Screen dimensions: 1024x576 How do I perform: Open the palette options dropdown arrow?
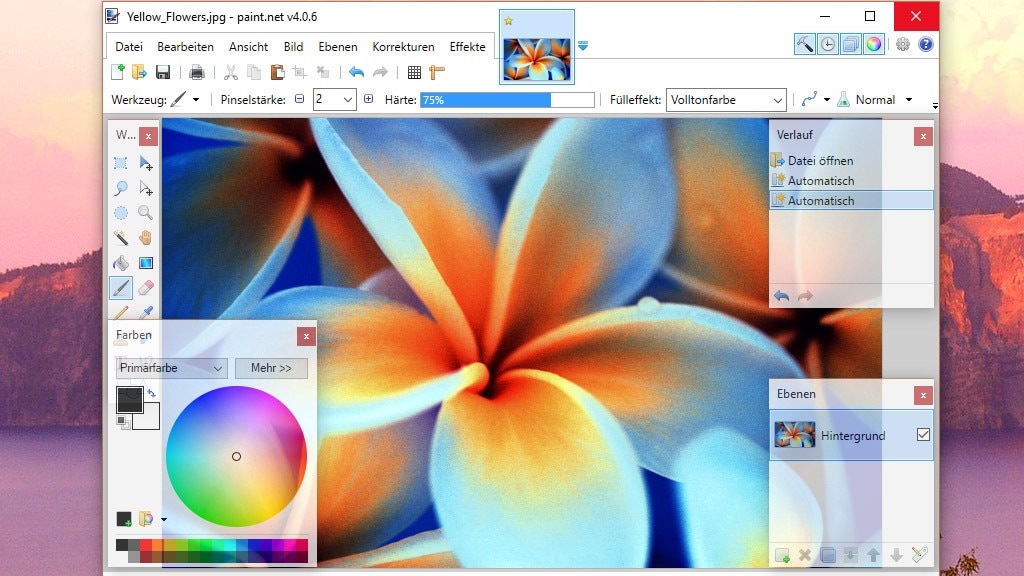coord(163,520)
